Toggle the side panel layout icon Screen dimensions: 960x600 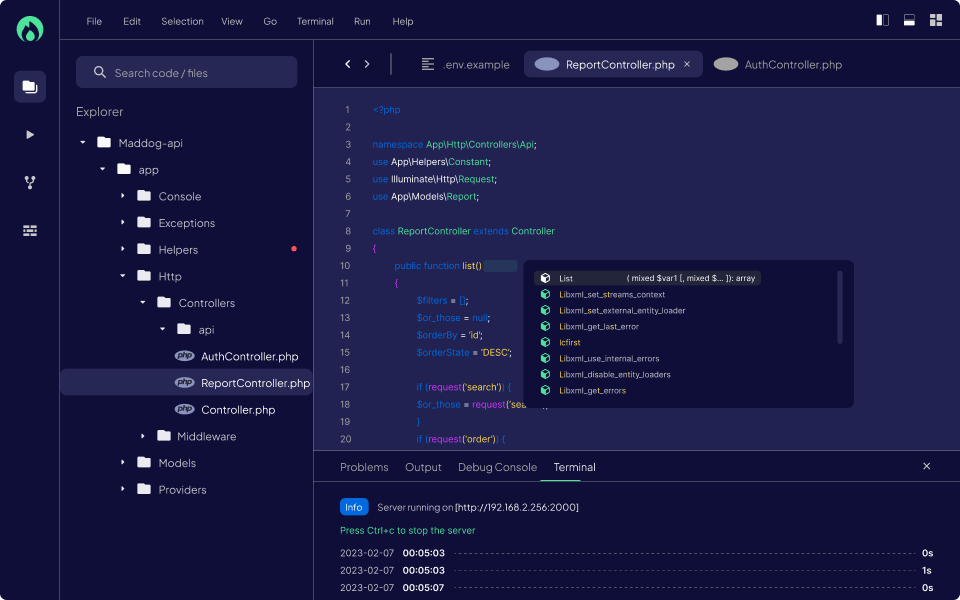click(882, 20)
